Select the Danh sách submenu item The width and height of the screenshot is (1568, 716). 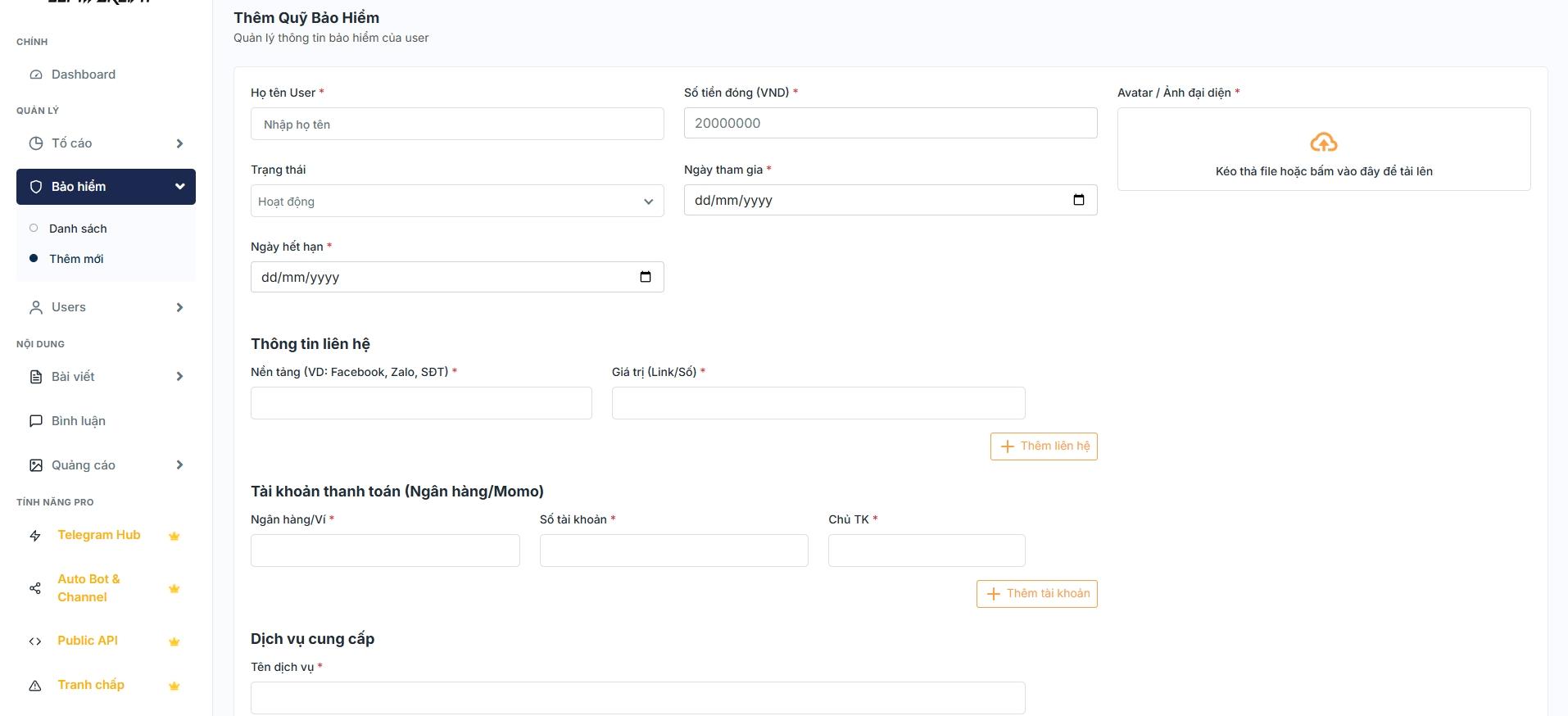(78, 229)
